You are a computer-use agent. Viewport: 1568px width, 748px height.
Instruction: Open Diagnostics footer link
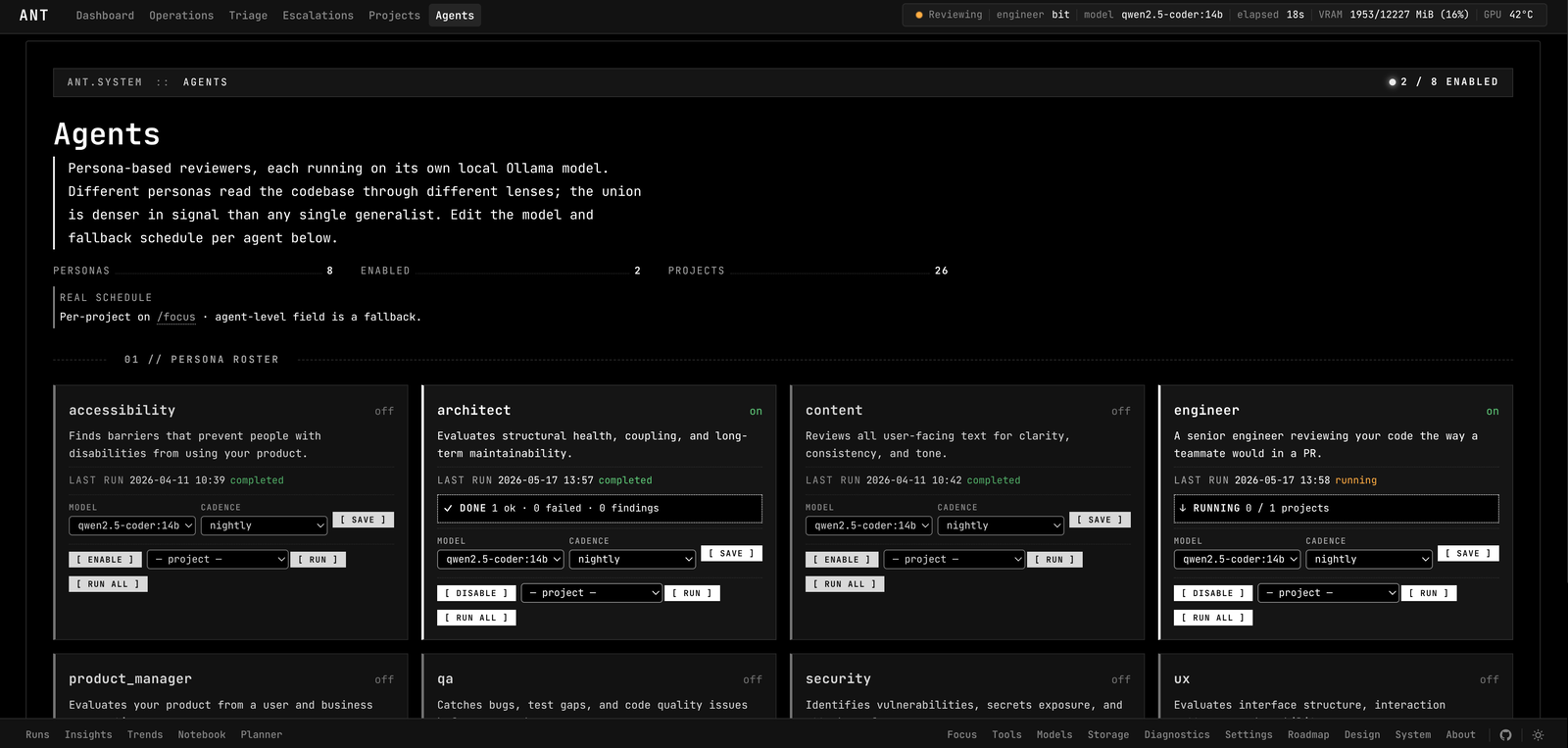tap(1177, 734)
